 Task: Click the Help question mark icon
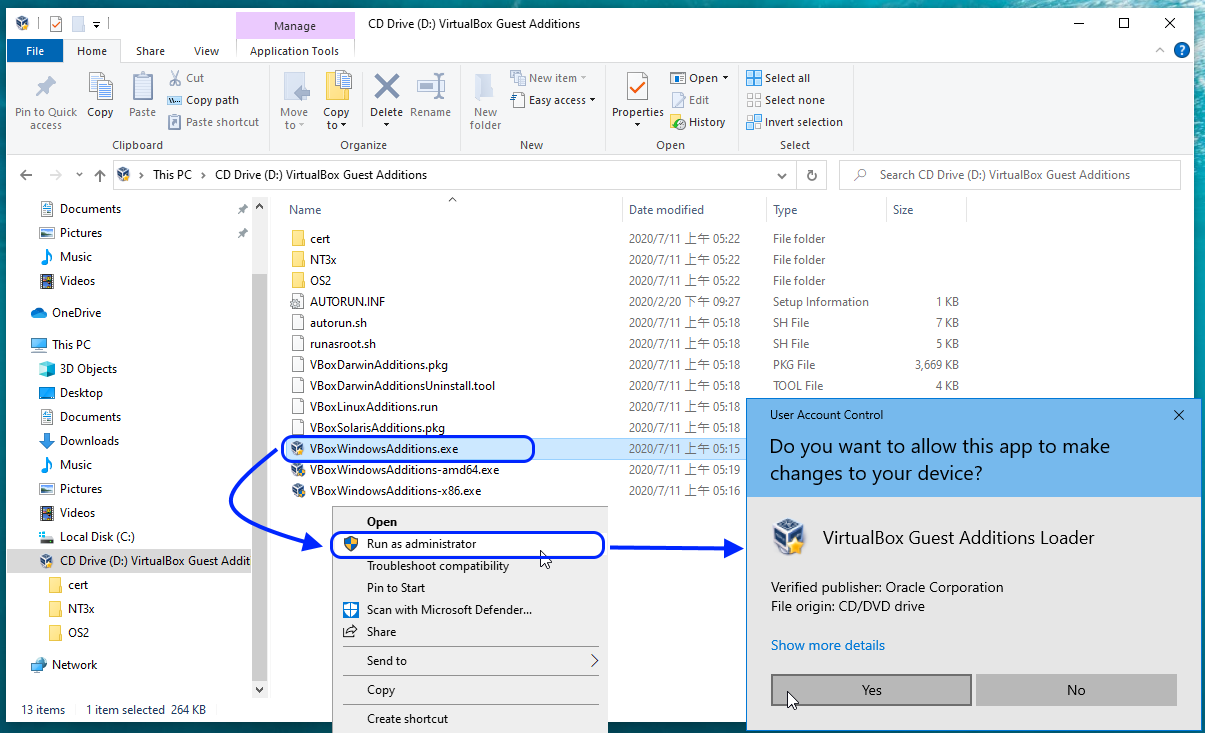[1184, 49]
